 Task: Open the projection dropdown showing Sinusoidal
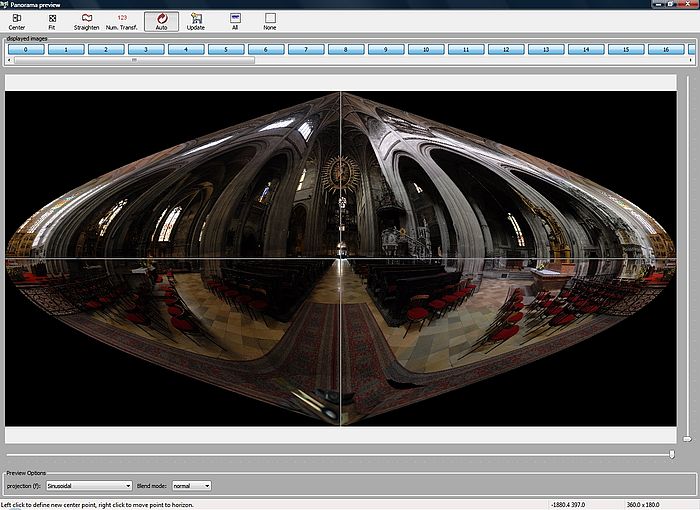point(89,486)
